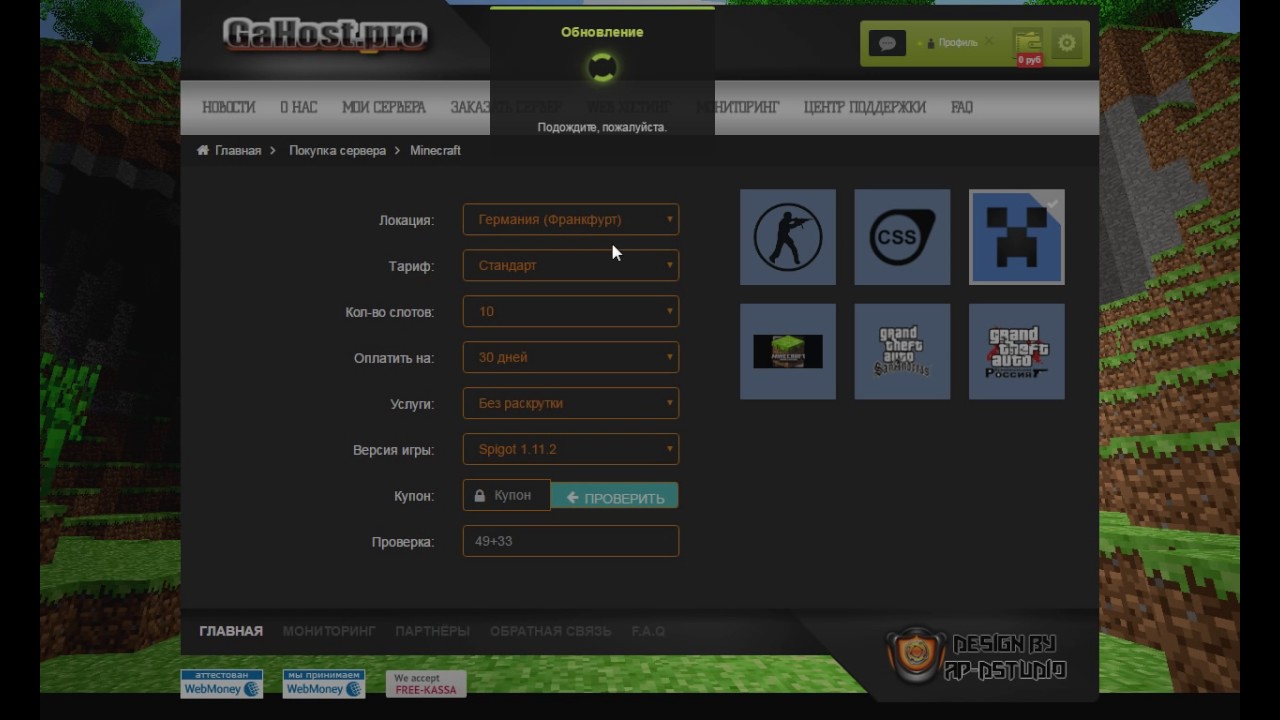Open FAQ in the top navigation
This screenshot has width=1280, height=720.
click(962, 107)
